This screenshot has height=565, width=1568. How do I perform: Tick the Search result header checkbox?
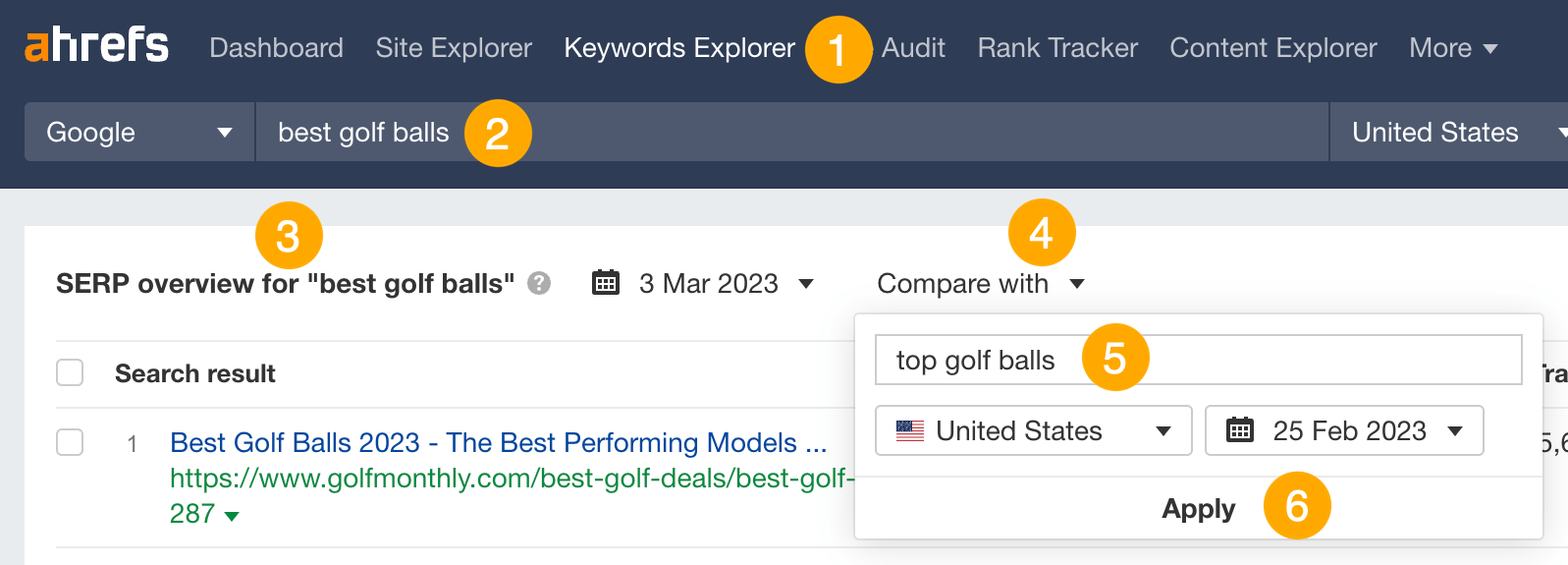pos(70,372)
